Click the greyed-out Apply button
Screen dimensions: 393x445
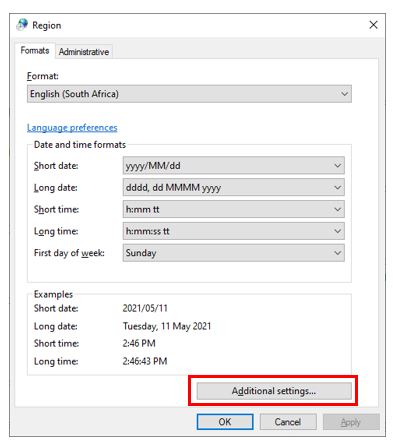pos(351,422)
